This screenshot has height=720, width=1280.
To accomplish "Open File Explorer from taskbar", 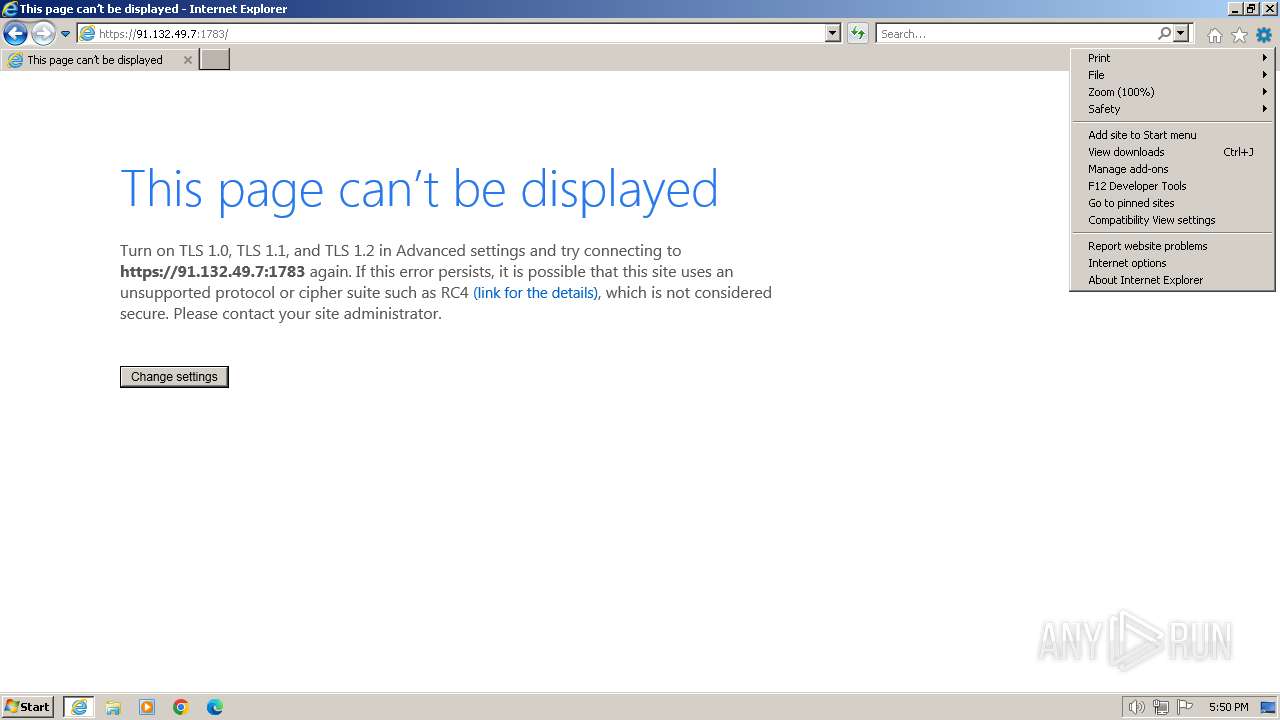I will pyautogui.click(x=113, y=707).
